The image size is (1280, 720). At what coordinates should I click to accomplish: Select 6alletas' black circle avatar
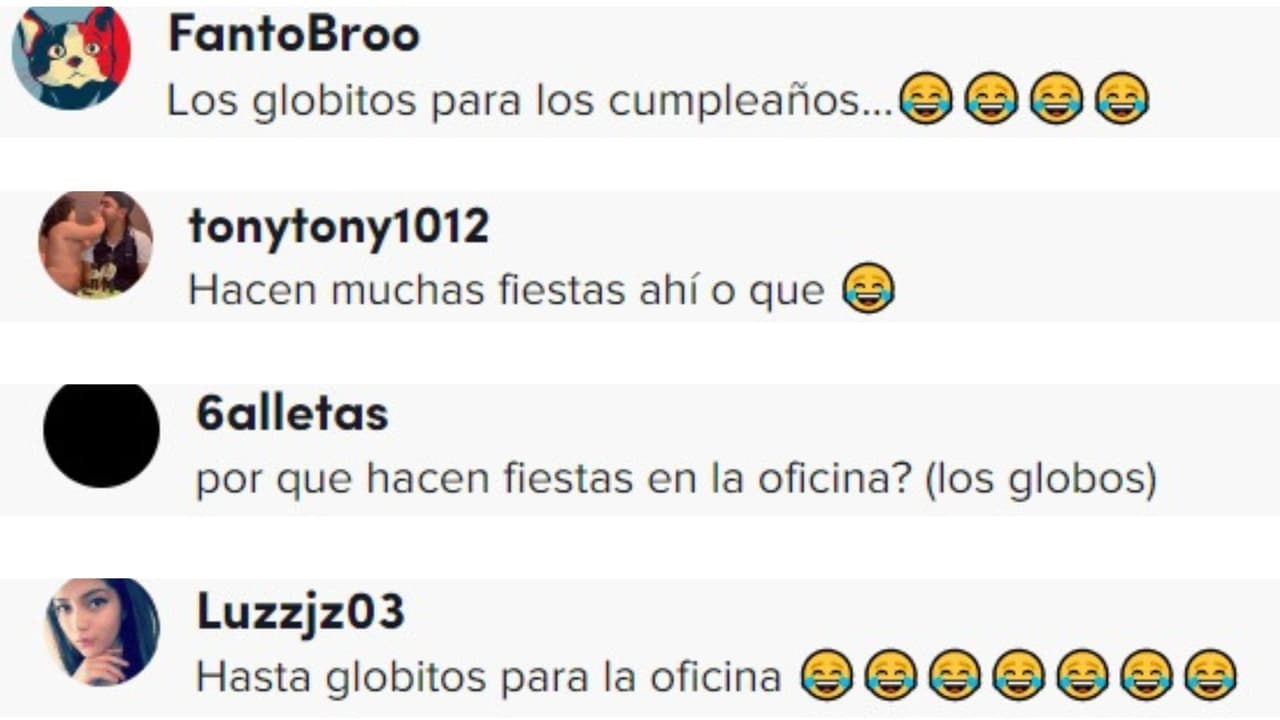coord(101,435)
